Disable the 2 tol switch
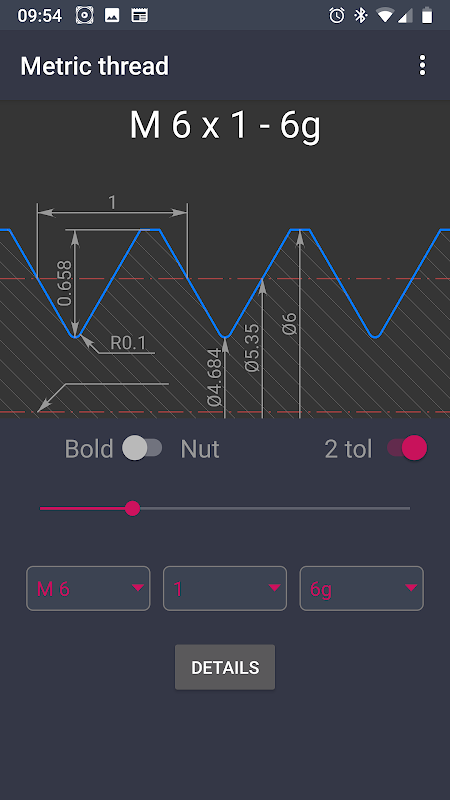 [x=407, y=448]
